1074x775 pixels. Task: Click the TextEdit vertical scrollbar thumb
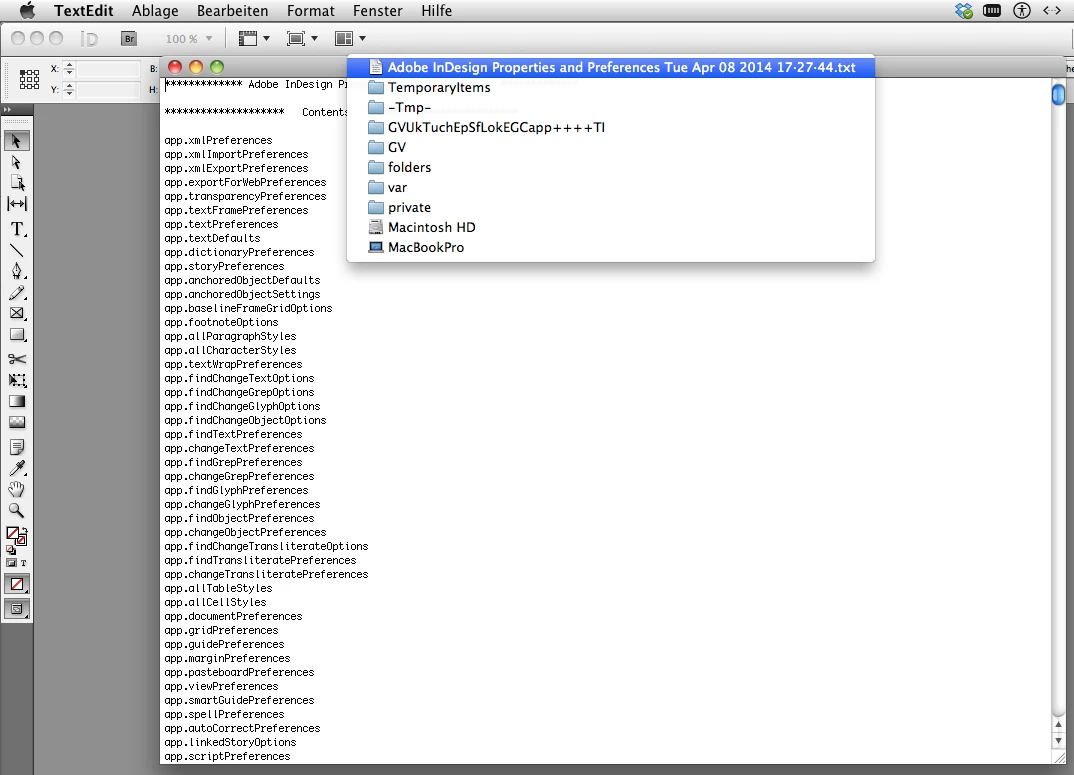(1058, 93)
